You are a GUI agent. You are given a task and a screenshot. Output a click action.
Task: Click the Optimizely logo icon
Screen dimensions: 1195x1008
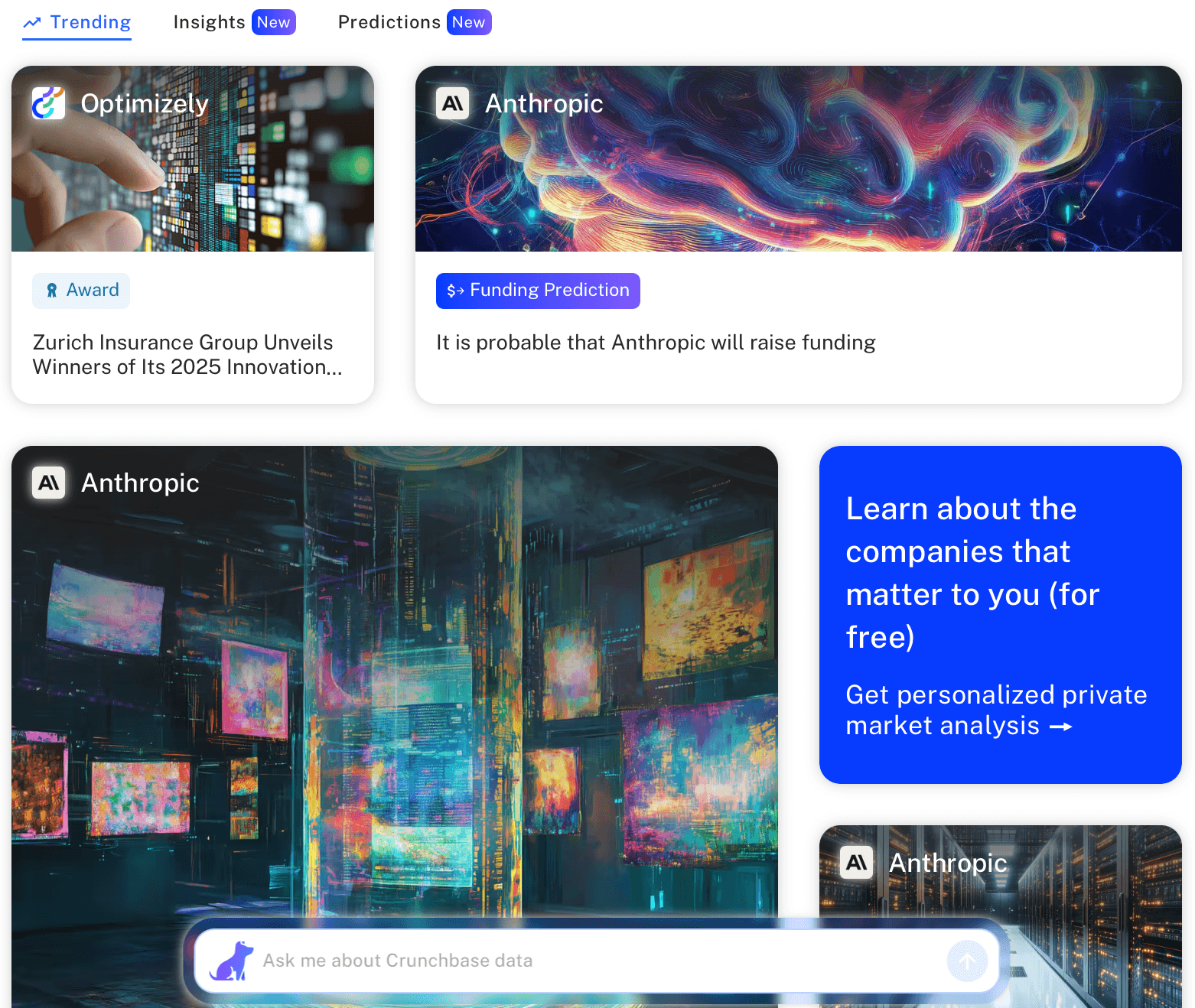coord(48,103)
